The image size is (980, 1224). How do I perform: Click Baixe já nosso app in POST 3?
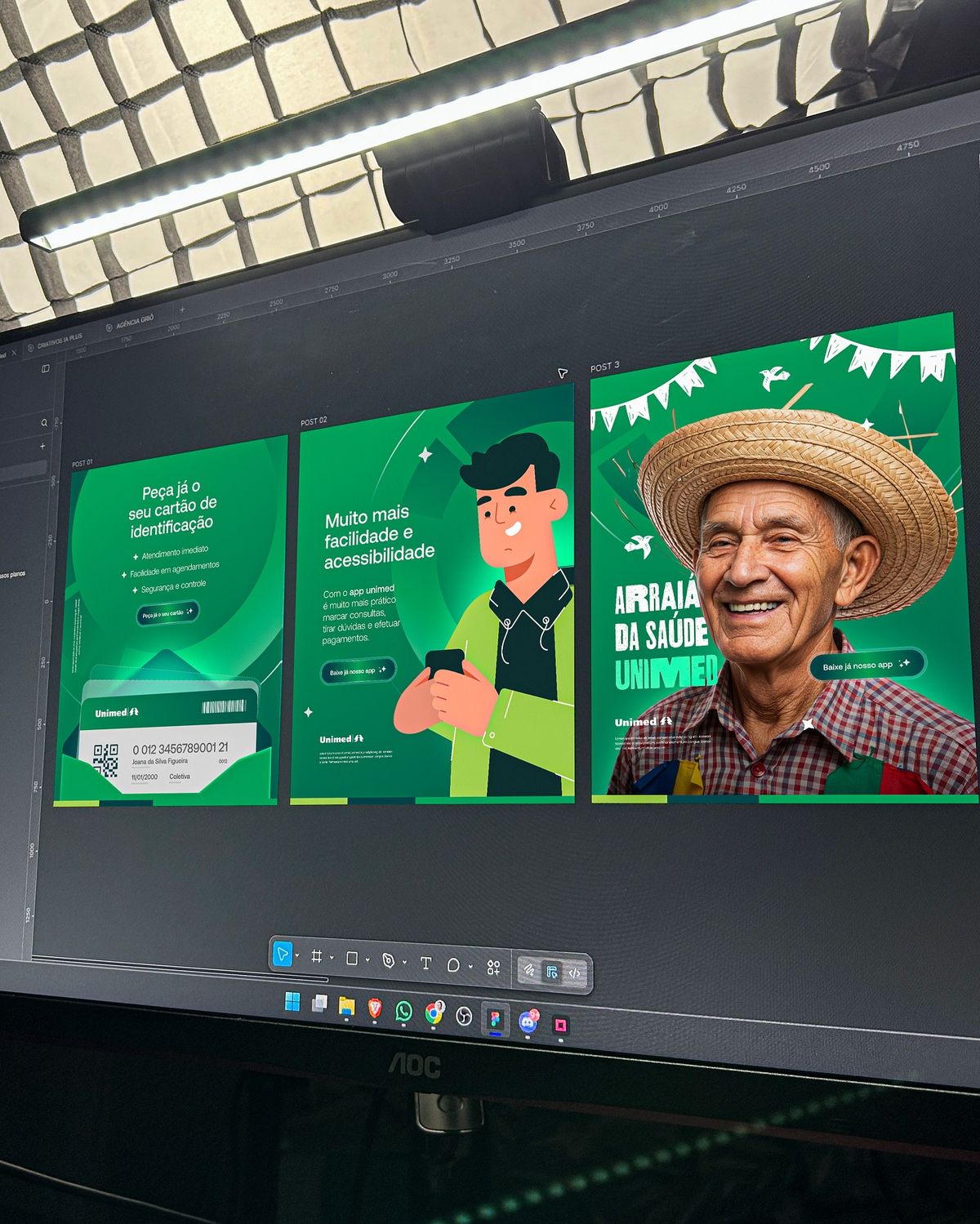click(x=866, y=665)
